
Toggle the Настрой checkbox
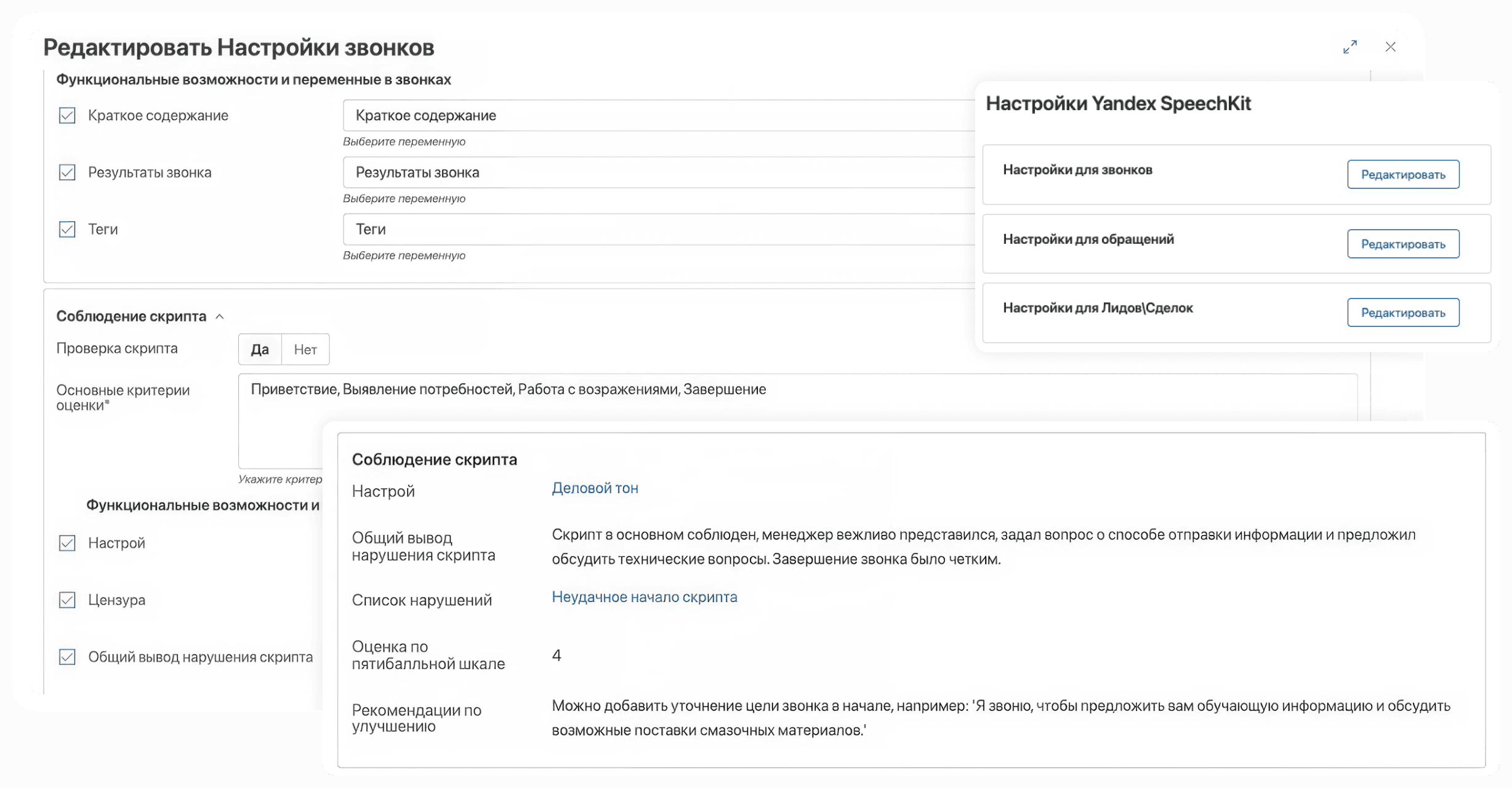pos(66,543)
